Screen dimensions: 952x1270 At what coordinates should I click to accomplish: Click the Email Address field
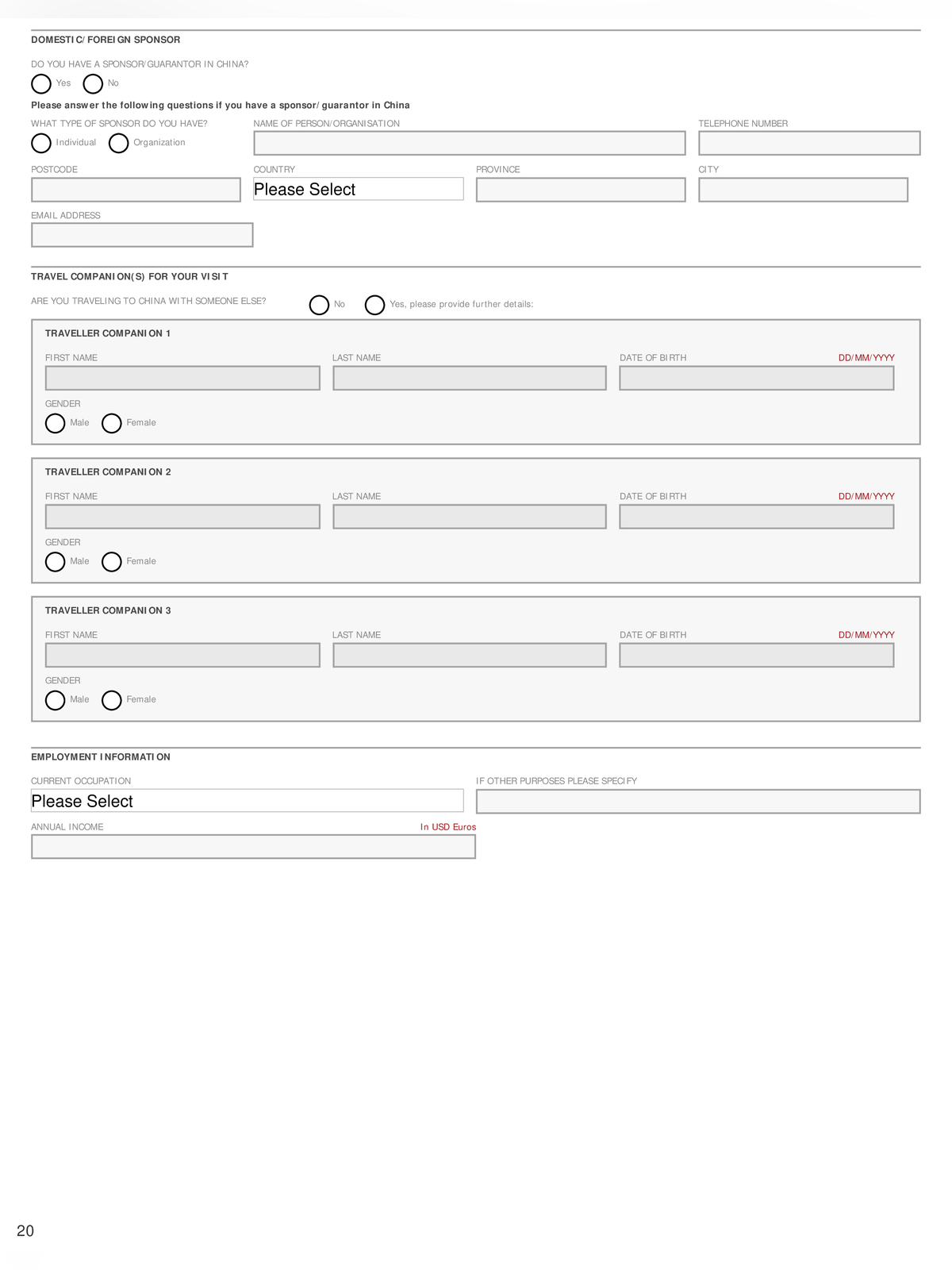click(x=142, y=235)
